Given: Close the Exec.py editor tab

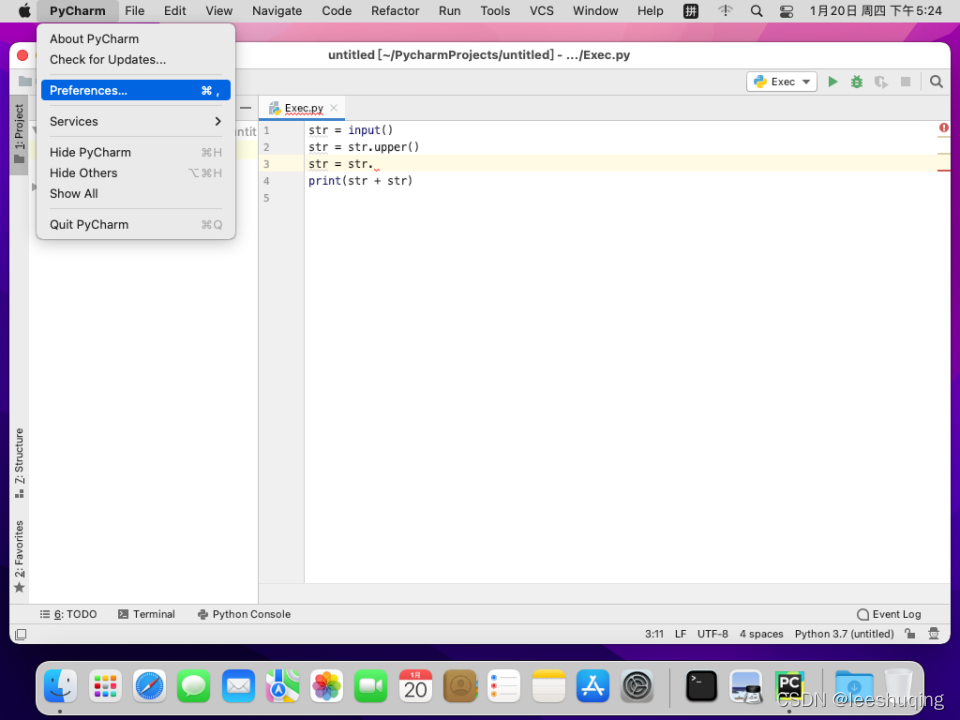Looking at the screenshot, I should tap(334, 108).
